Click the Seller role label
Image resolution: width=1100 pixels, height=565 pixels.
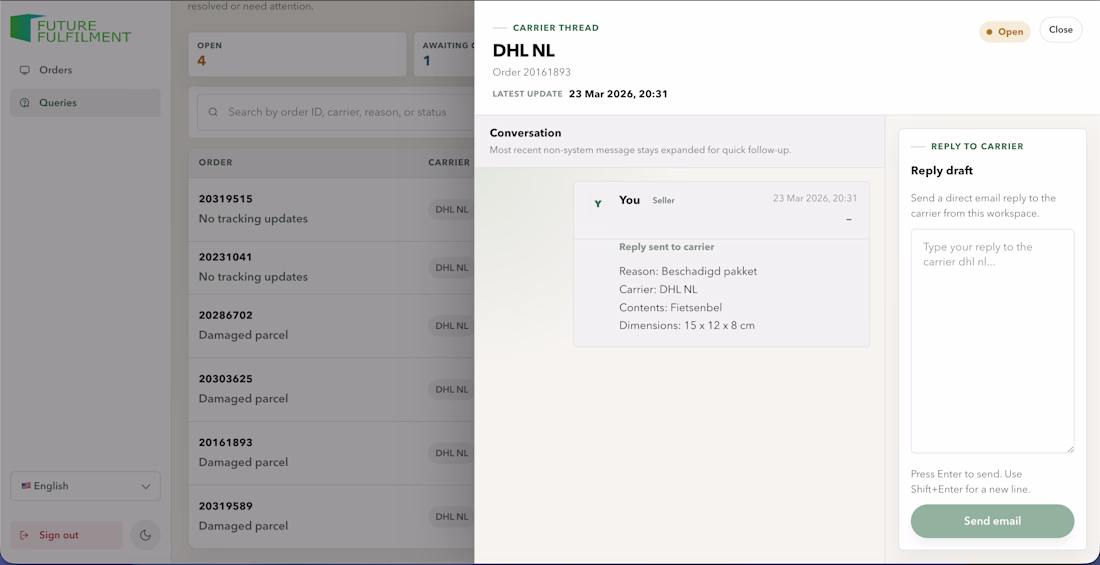click(x=664, y=201)
